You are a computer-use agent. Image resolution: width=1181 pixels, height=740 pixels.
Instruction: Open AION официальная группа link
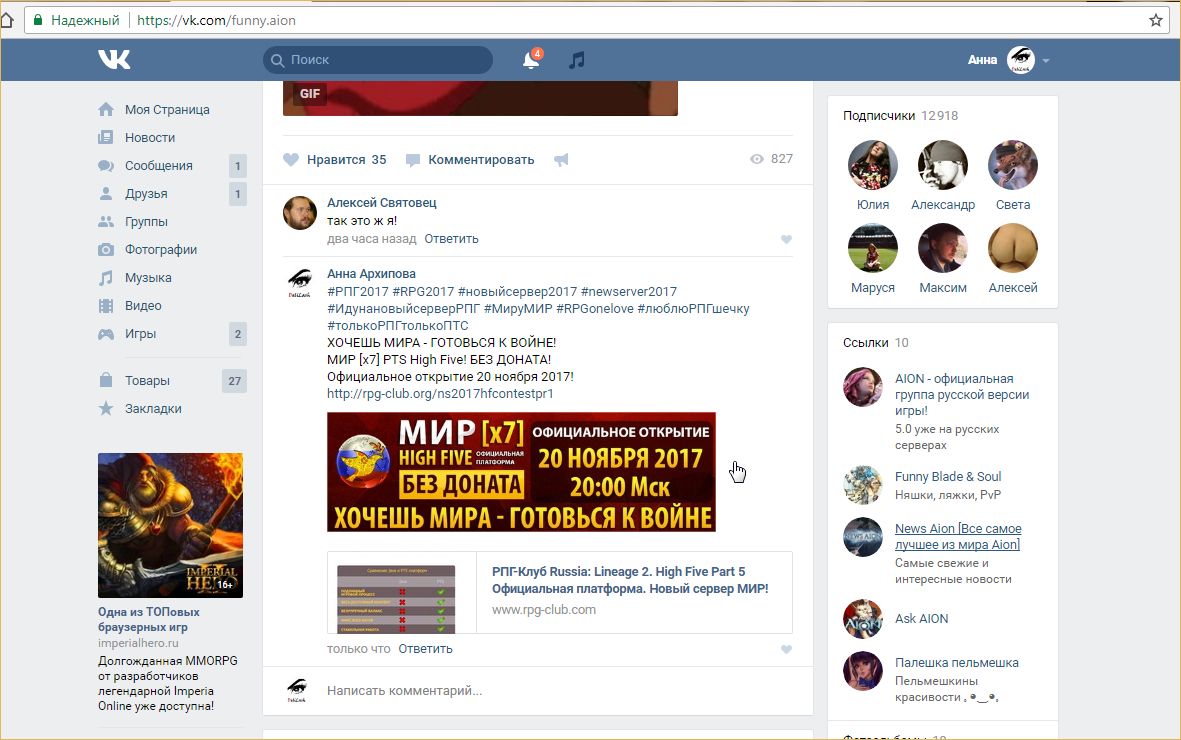962,395
